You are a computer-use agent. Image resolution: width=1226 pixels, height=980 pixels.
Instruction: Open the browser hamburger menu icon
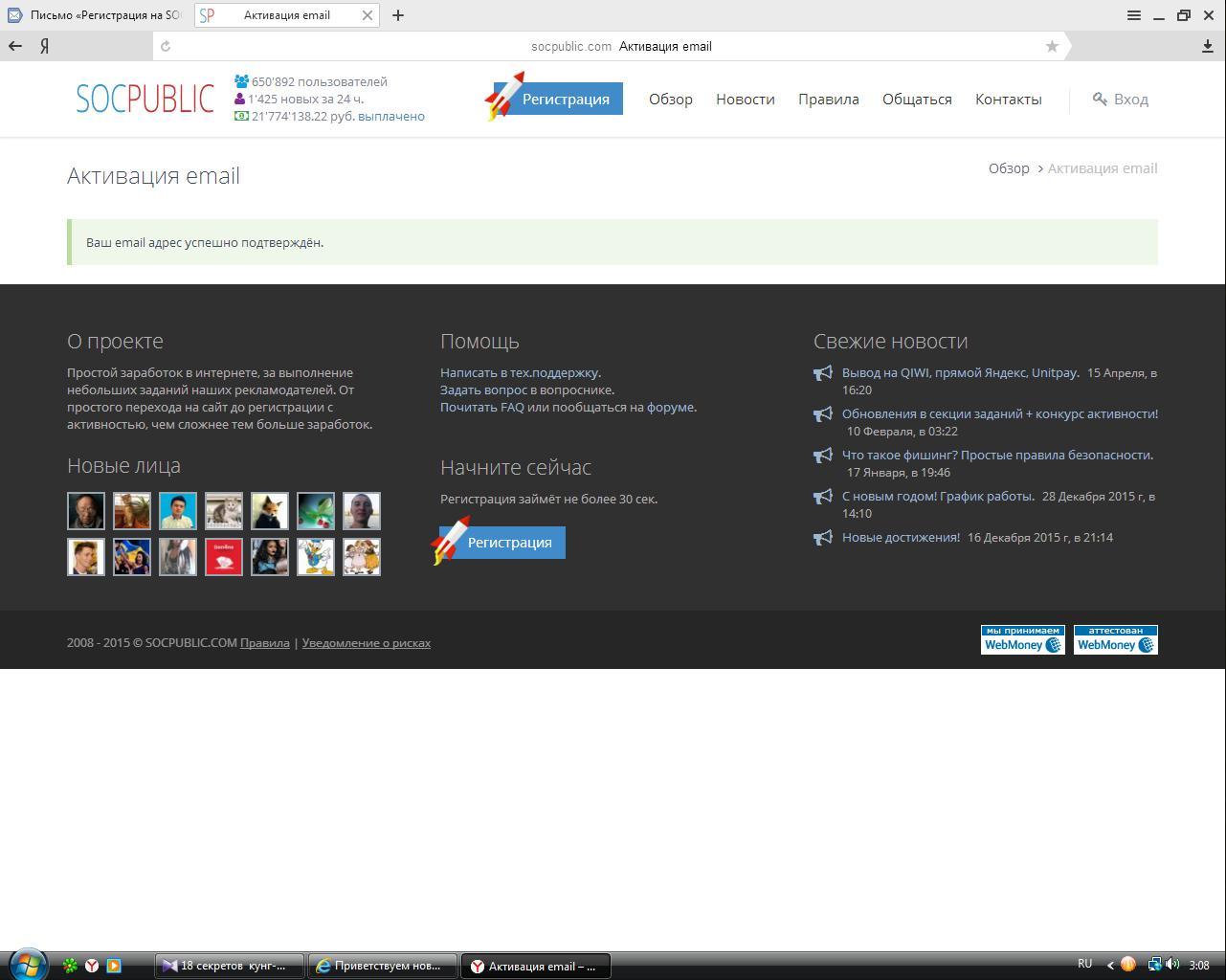point(1134,15)
